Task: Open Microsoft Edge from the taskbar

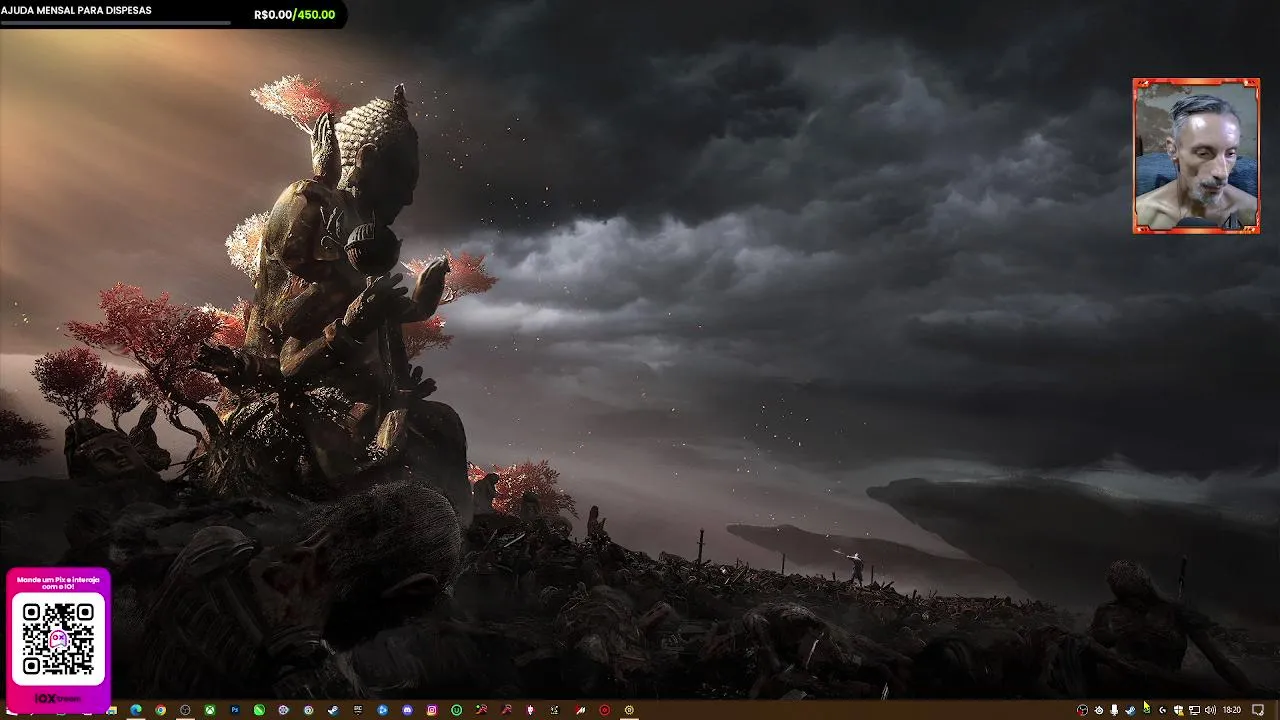Action: click(x=136, y=710)
